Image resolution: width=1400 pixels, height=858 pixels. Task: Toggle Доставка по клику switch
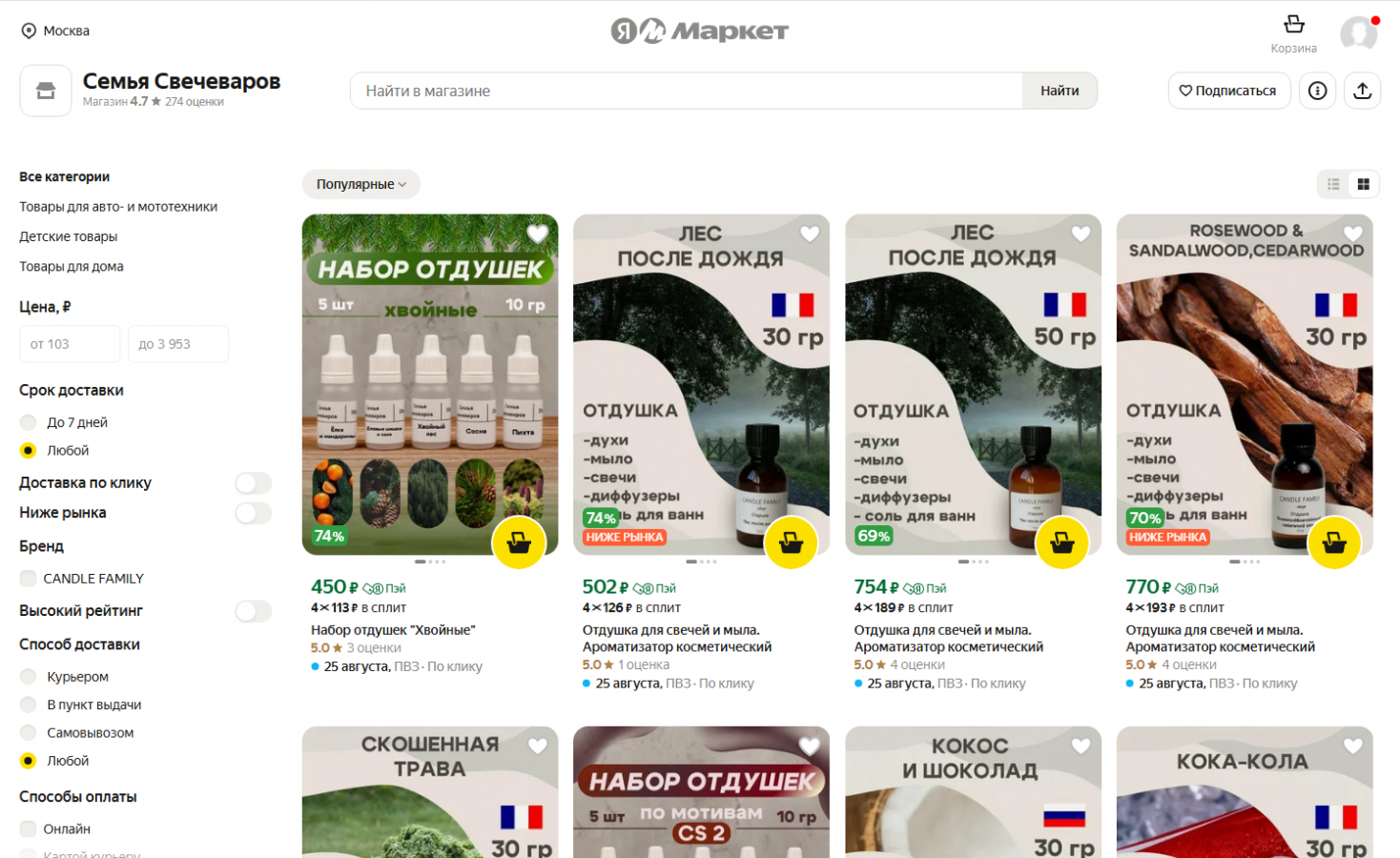[253, 483]
